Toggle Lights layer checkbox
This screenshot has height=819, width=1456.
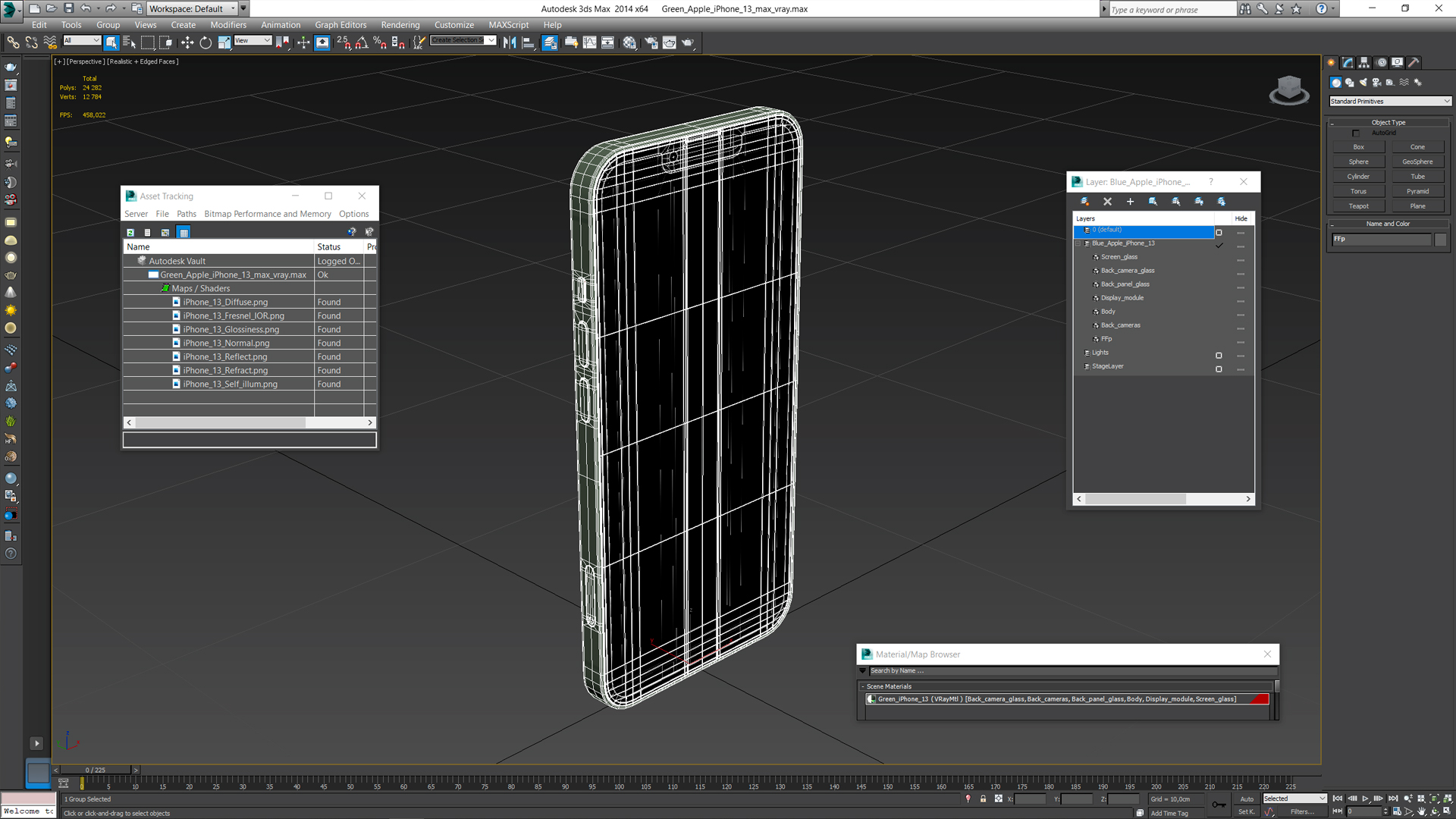tap(1219, 355)
